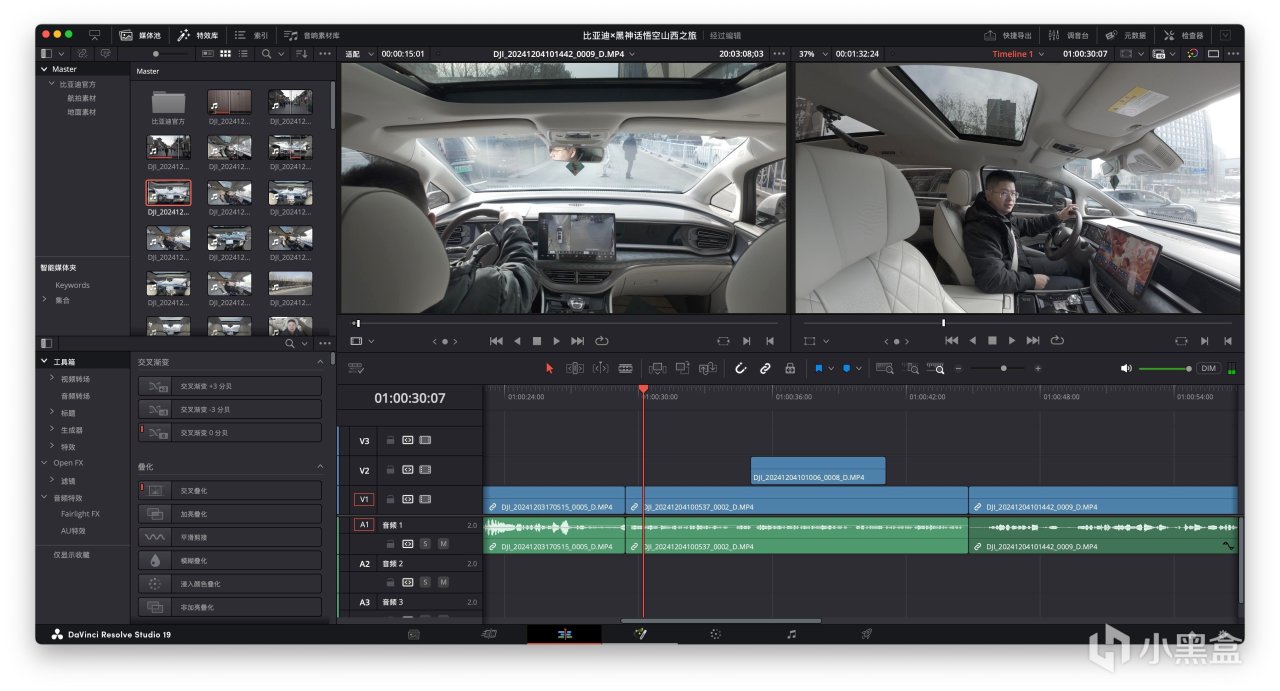Open the 特效库 panel tab
This screenshot has width=1280, height=691.
[198, 35]
